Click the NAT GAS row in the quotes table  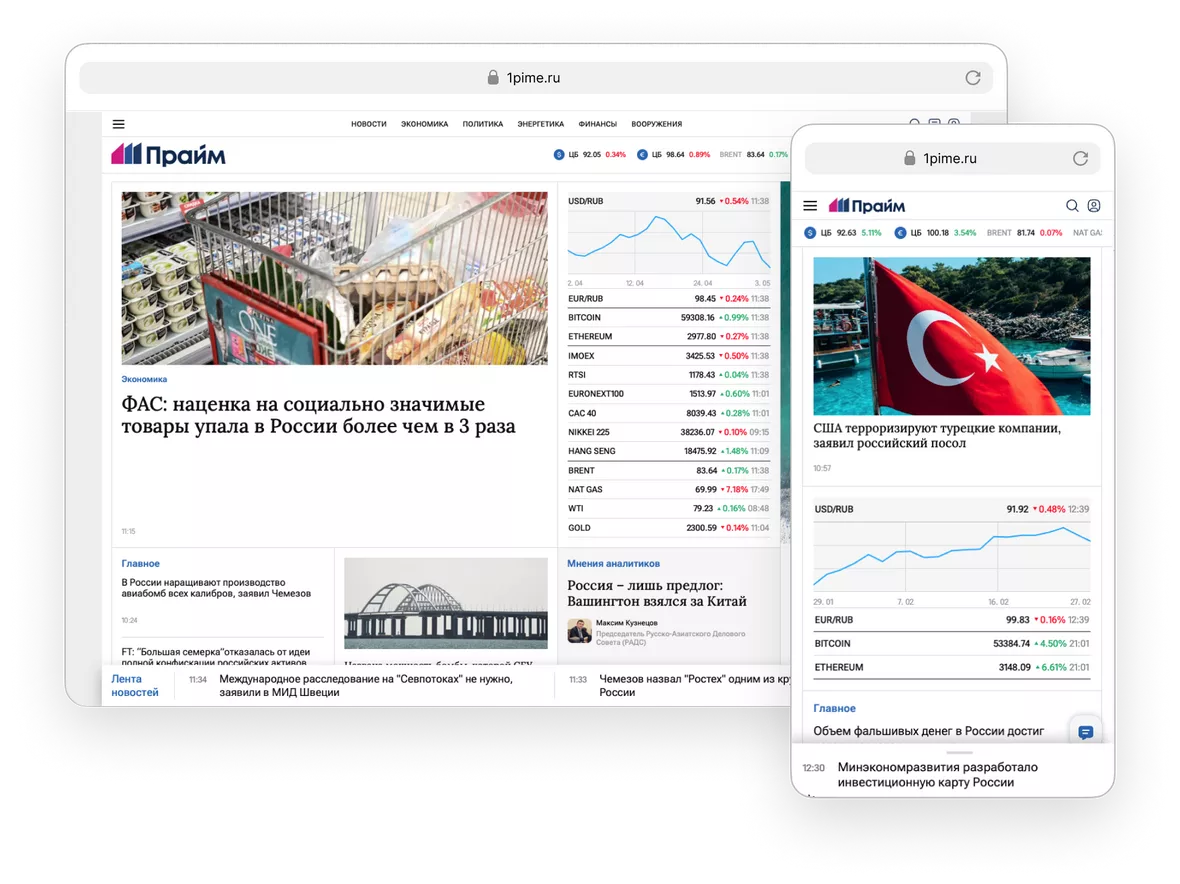(669, 489)
